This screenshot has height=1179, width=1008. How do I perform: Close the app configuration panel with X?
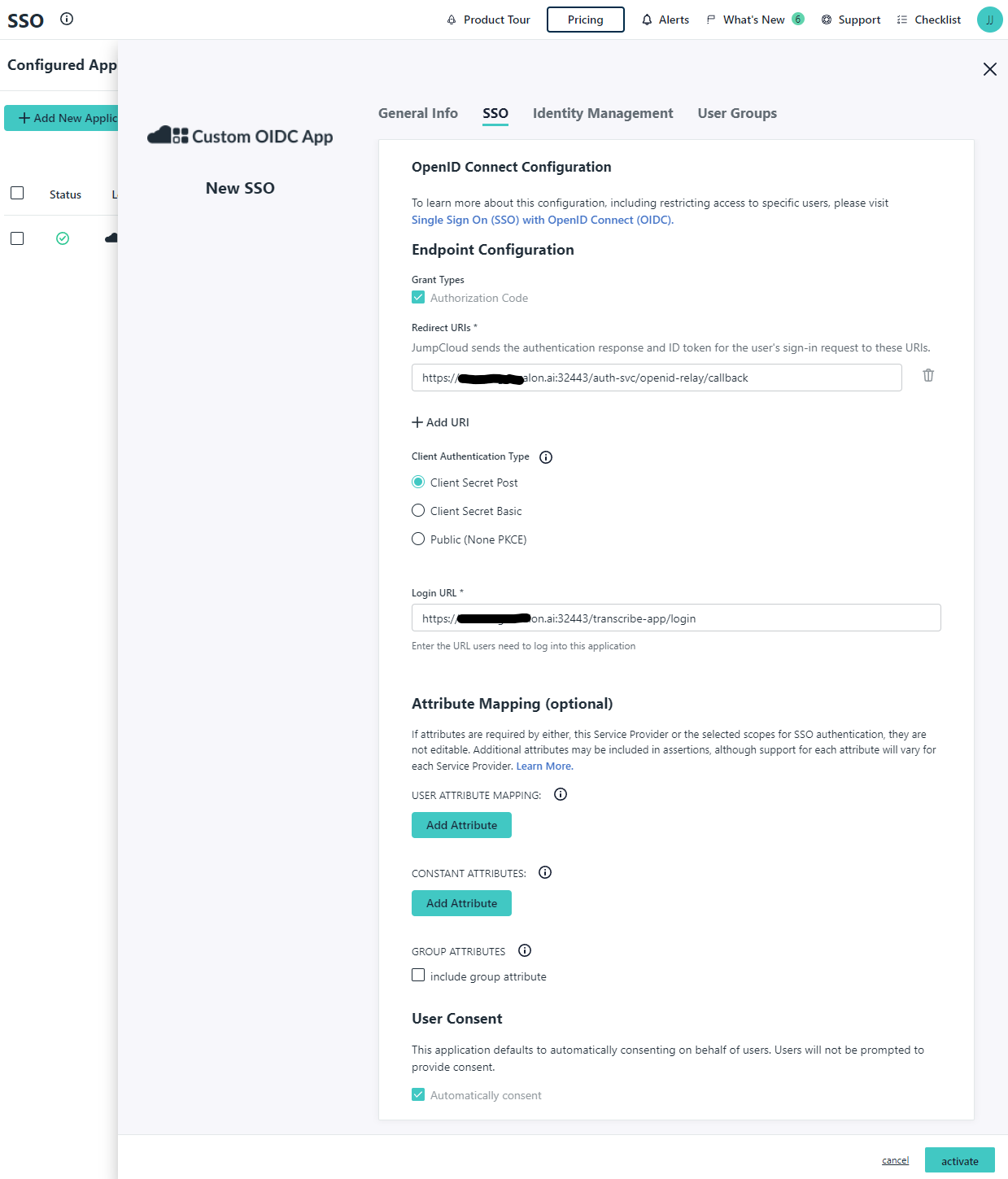pyautogui.click(x=990, y=69)
